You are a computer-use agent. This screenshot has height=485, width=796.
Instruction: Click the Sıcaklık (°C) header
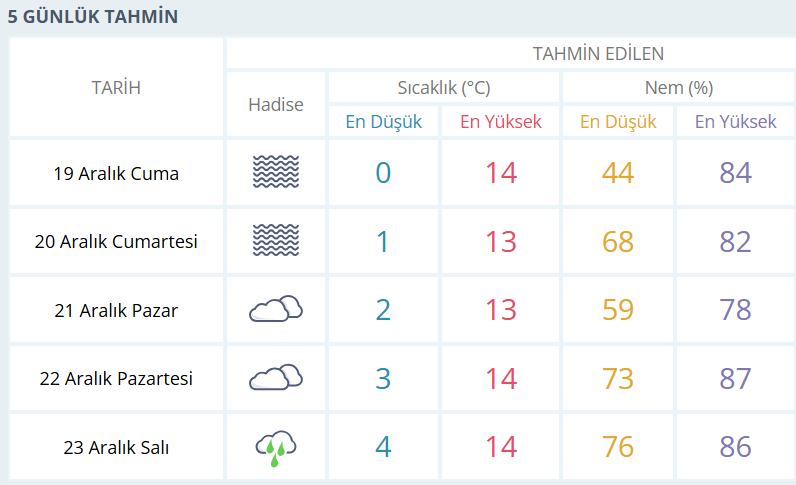(x=443, y=87)
